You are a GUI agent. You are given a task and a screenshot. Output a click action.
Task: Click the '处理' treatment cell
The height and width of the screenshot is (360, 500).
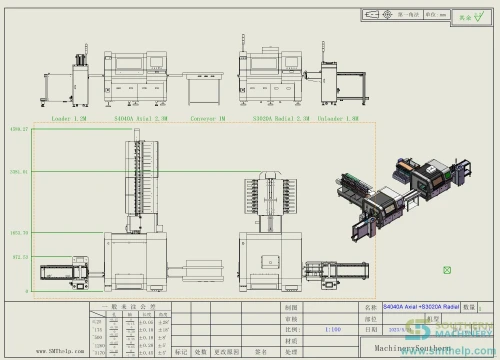click(291, 352)
